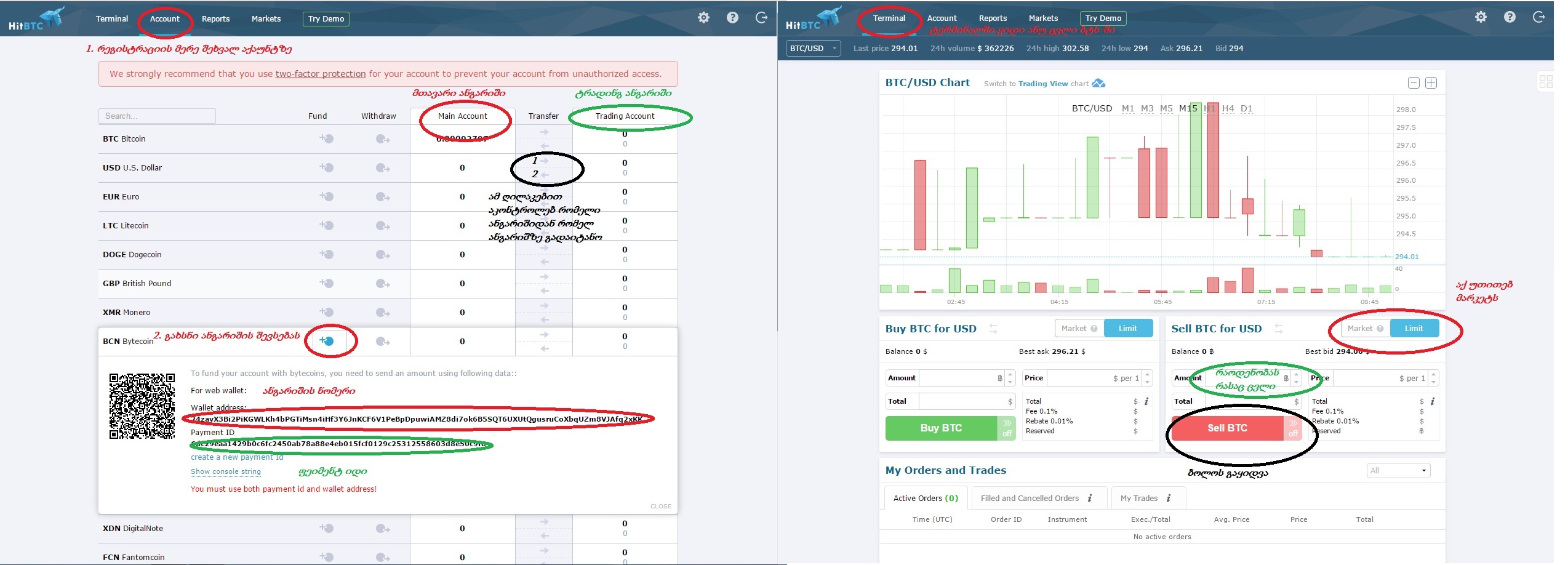Click Trading View chart icon

coord(1098,83)
